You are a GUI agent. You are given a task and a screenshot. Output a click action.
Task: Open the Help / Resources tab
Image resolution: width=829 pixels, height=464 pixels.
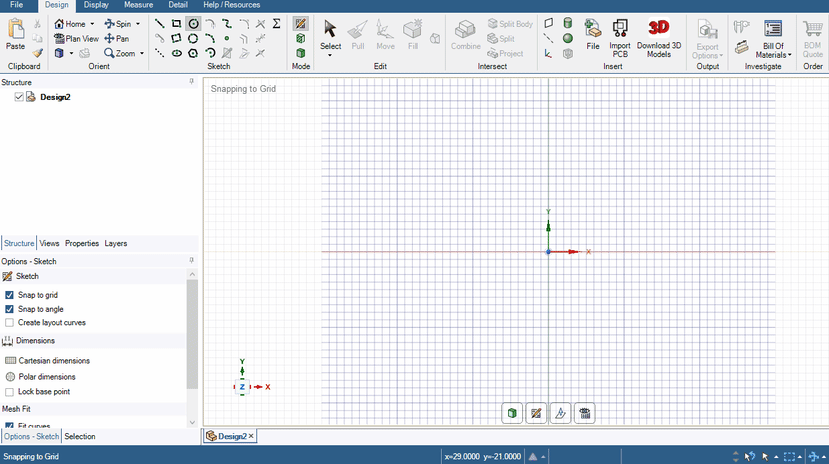pos(232,5)
